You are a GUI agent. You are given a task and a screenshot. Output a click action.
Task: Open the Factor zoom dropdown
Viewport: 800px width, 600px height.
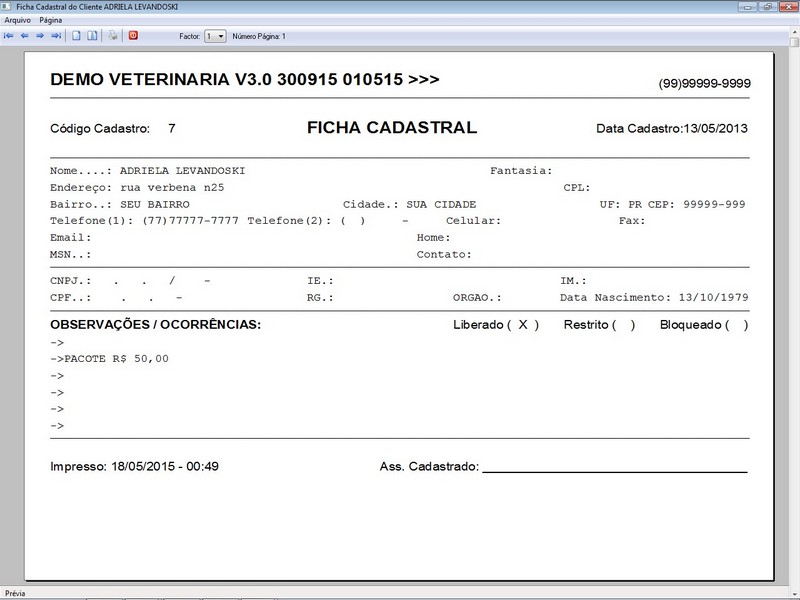215,36
